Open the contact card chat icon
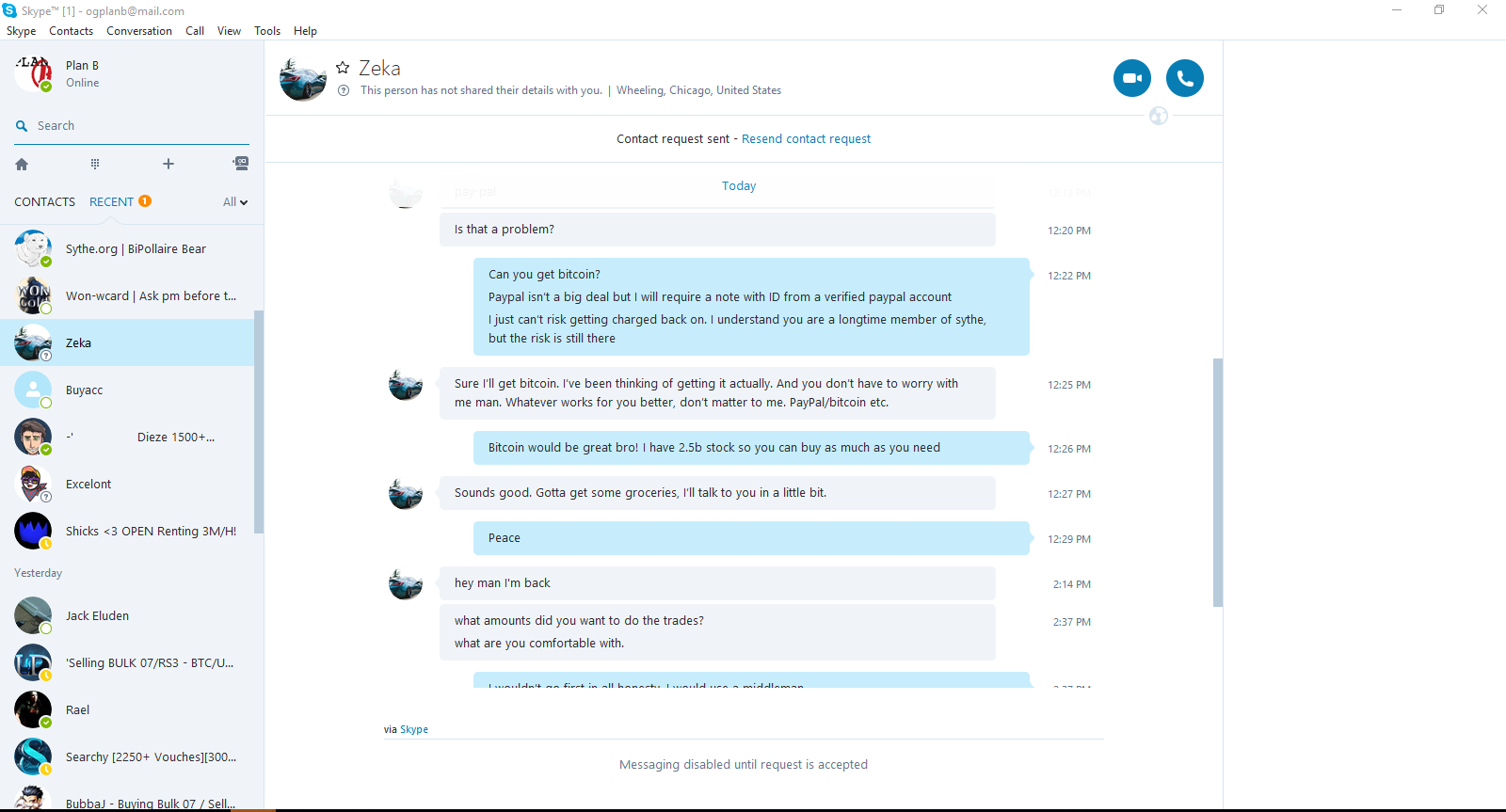 tap(241, 163)
